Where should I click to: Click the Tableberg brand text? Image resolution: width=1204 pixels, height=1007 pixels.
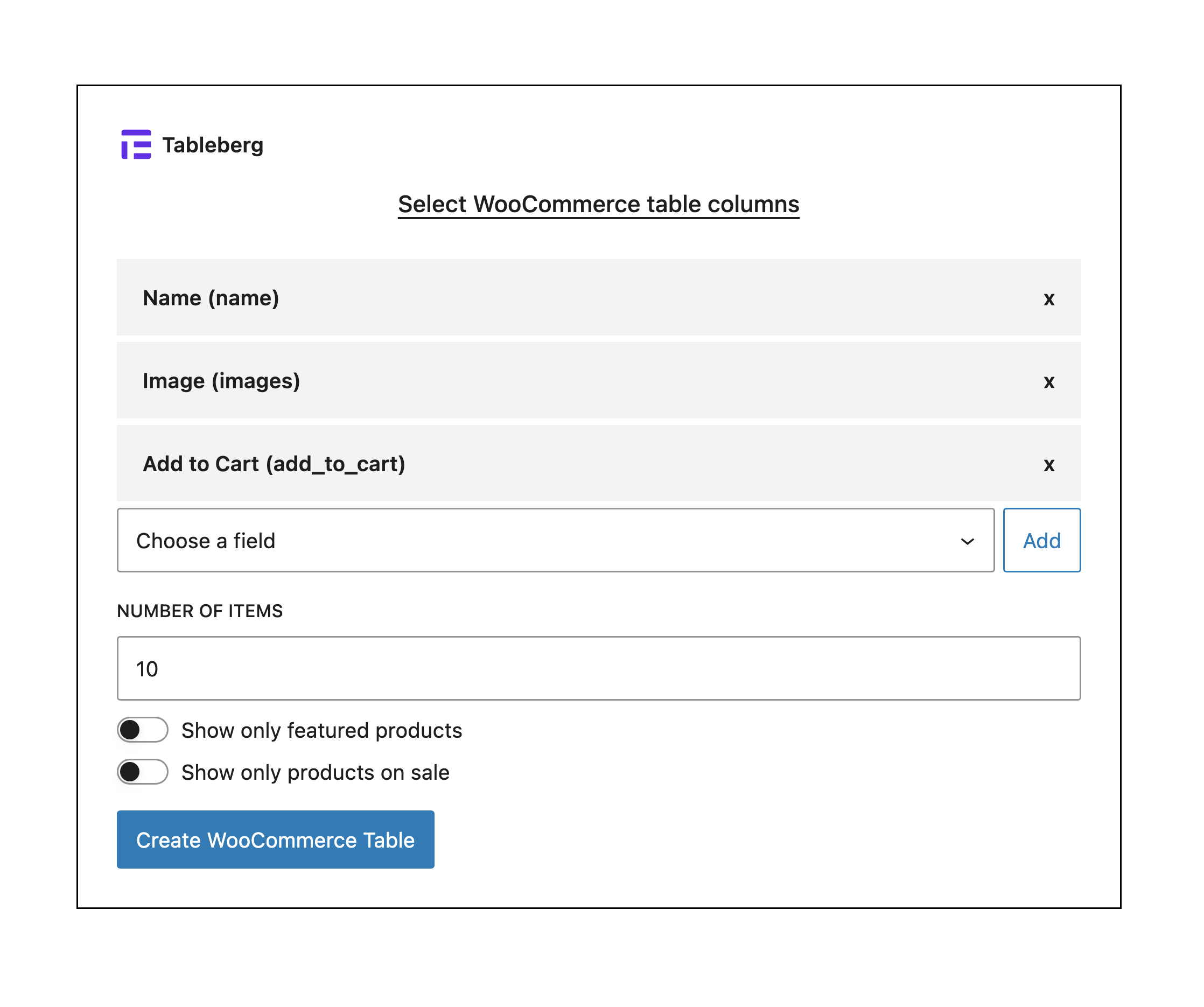click(x=214, y=145)
